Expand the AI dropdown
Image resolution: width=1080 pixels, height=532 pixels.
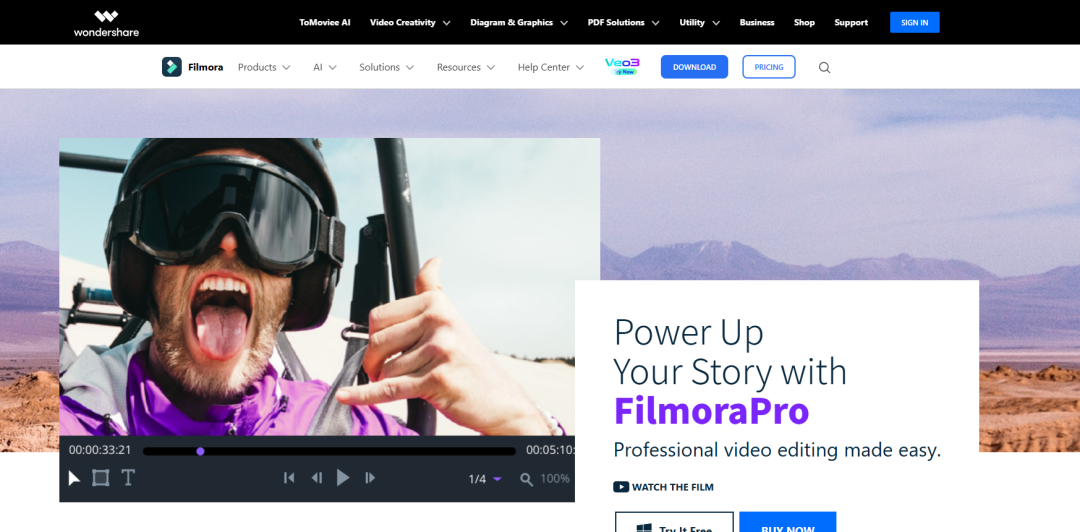[324, 68]
